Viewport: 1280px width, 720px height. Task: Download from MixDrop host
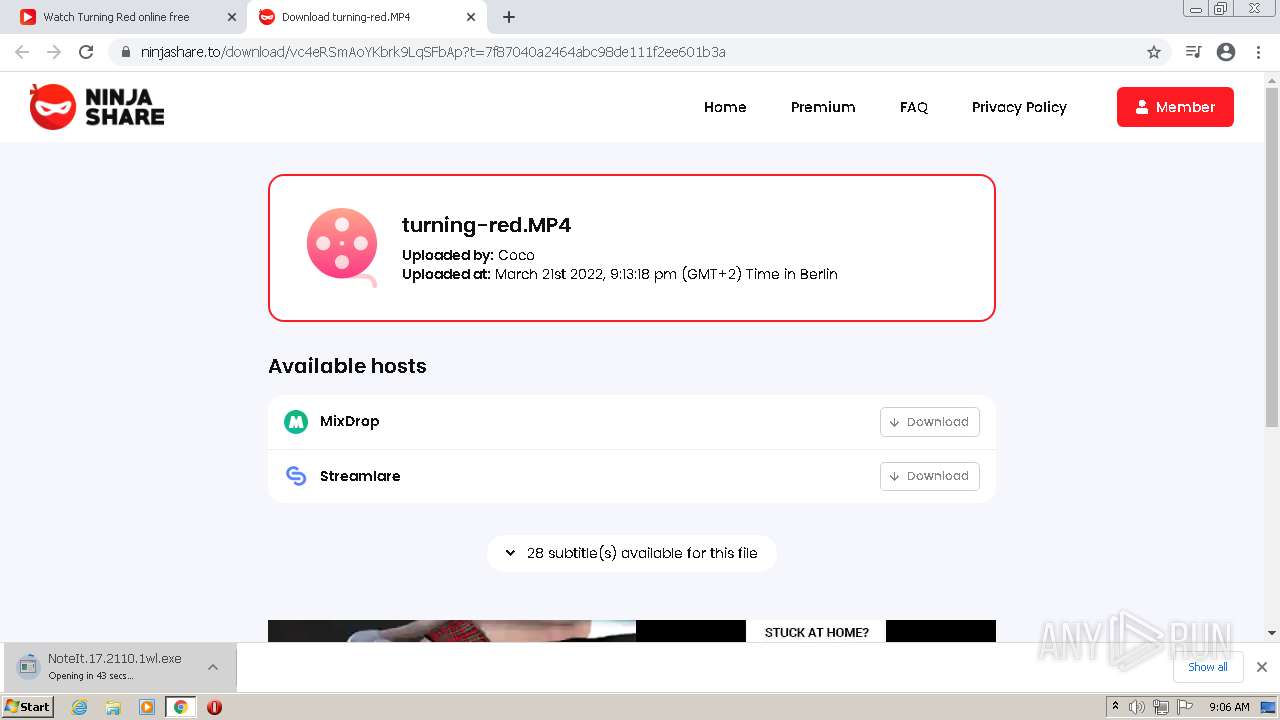coord(929,422)
